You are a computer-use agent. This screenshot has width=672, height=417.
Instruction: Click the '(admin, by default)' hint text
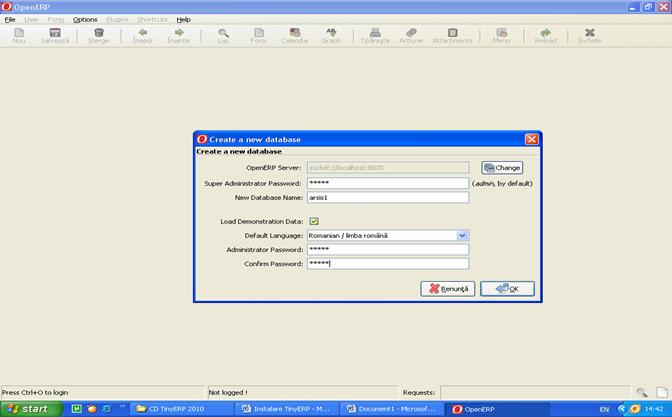502,183
